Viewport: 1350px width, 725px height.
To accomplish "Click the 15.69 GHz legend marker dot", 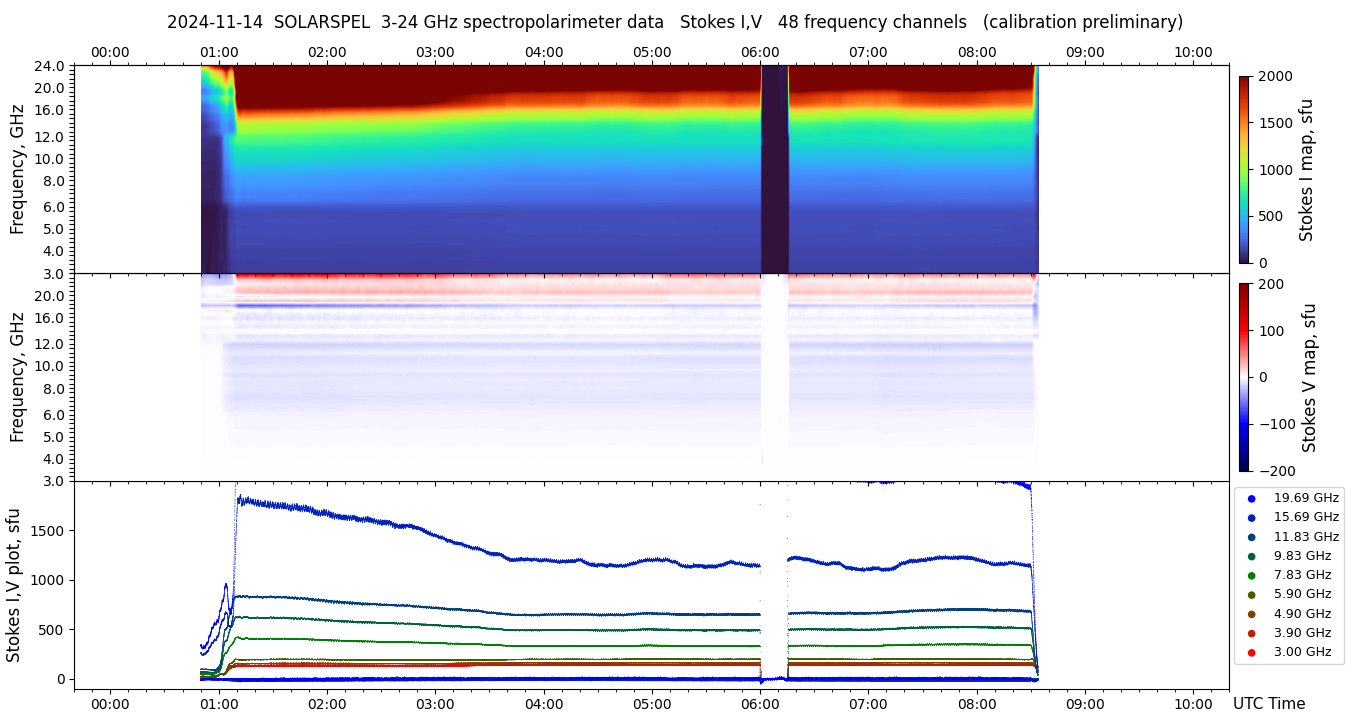I will tap(1251, 517).
